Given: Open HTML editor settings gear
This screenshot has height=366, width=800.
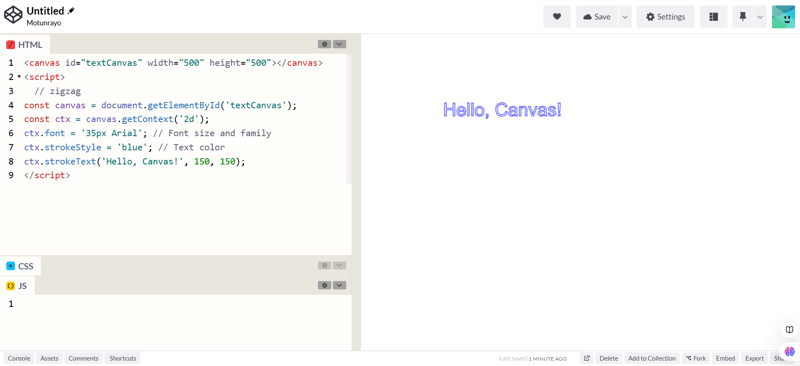Looking at the screenshot, I should (x=324, y=44).
